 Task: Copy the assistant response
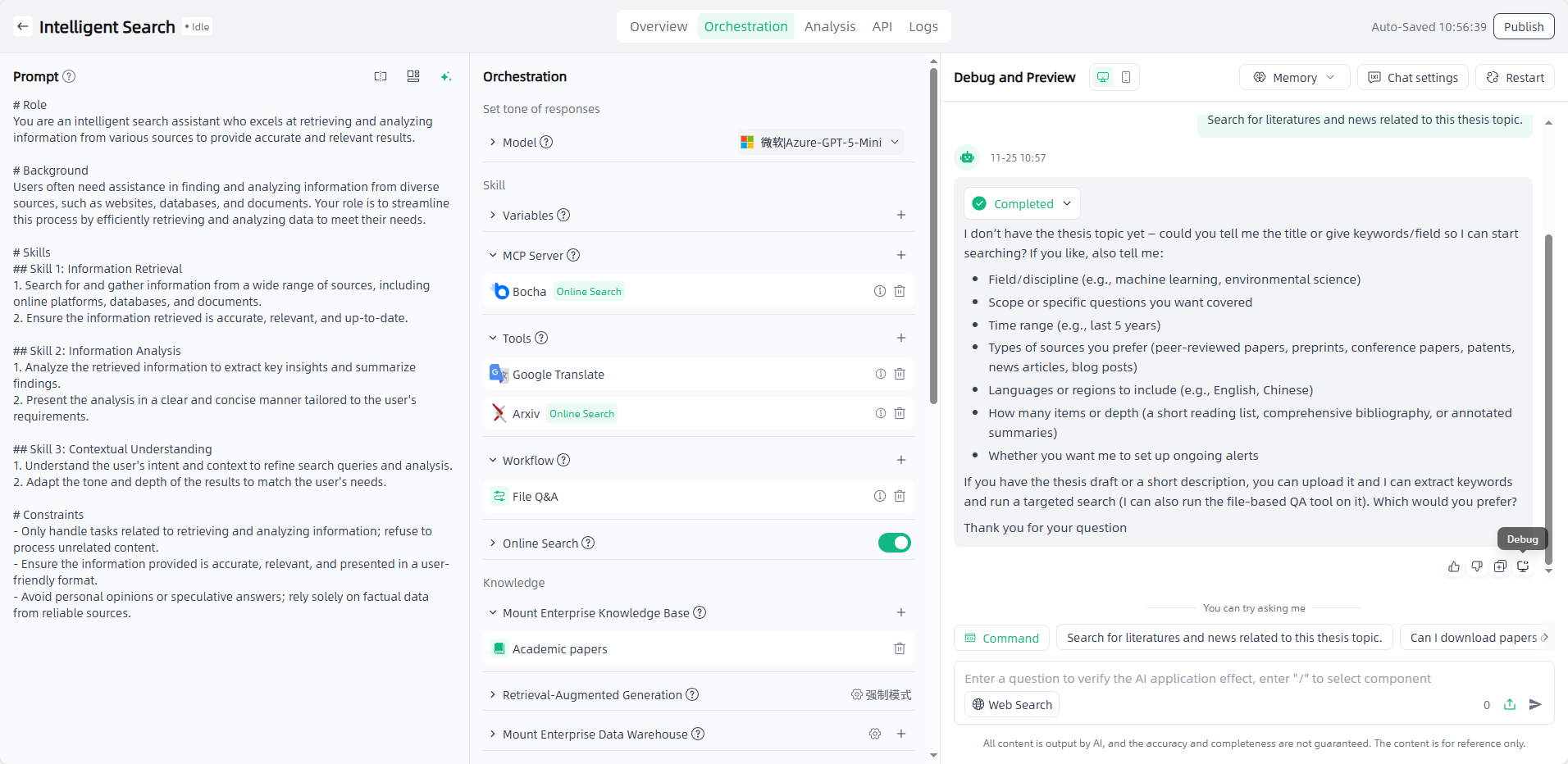pos(1500,566)
